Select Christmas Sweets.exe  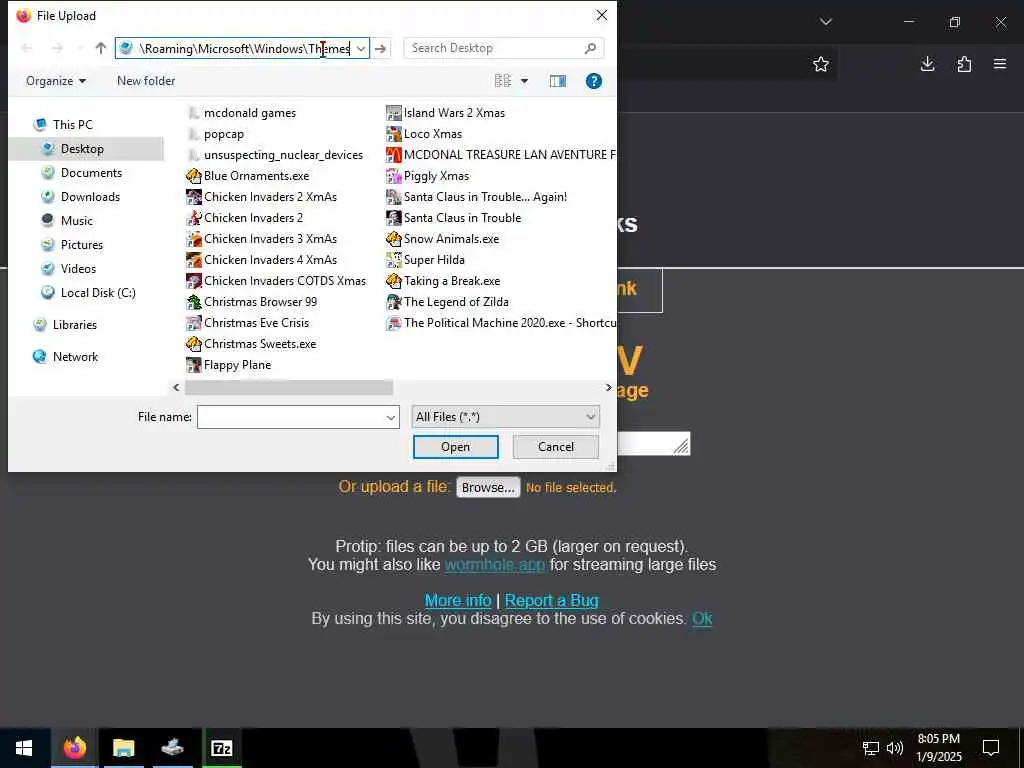click(x=251, y=344)
